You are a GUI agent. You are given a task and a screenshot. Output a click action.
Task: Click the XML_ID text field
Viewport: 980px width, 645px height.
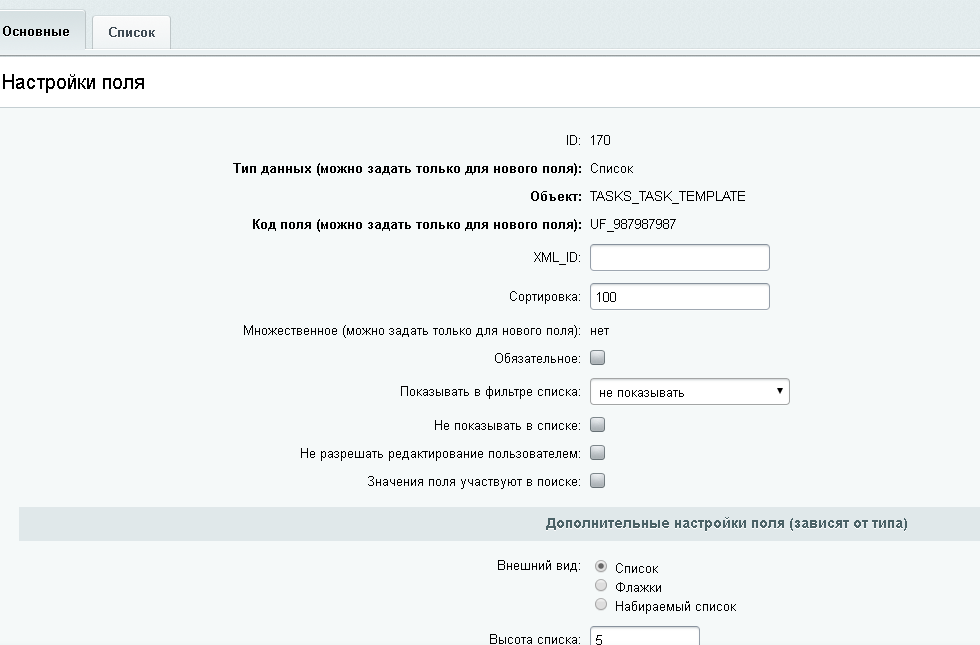pos(679,257)
